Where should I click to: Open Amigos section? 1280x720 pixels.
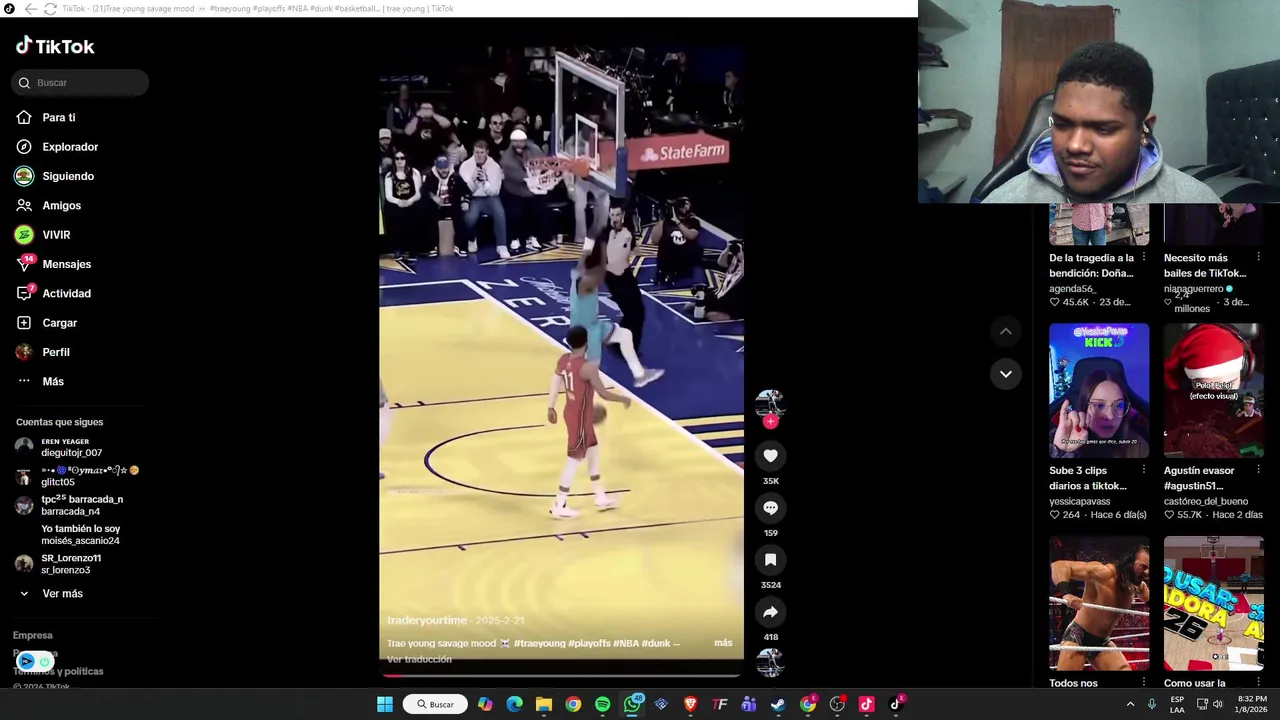coord(61,206)
